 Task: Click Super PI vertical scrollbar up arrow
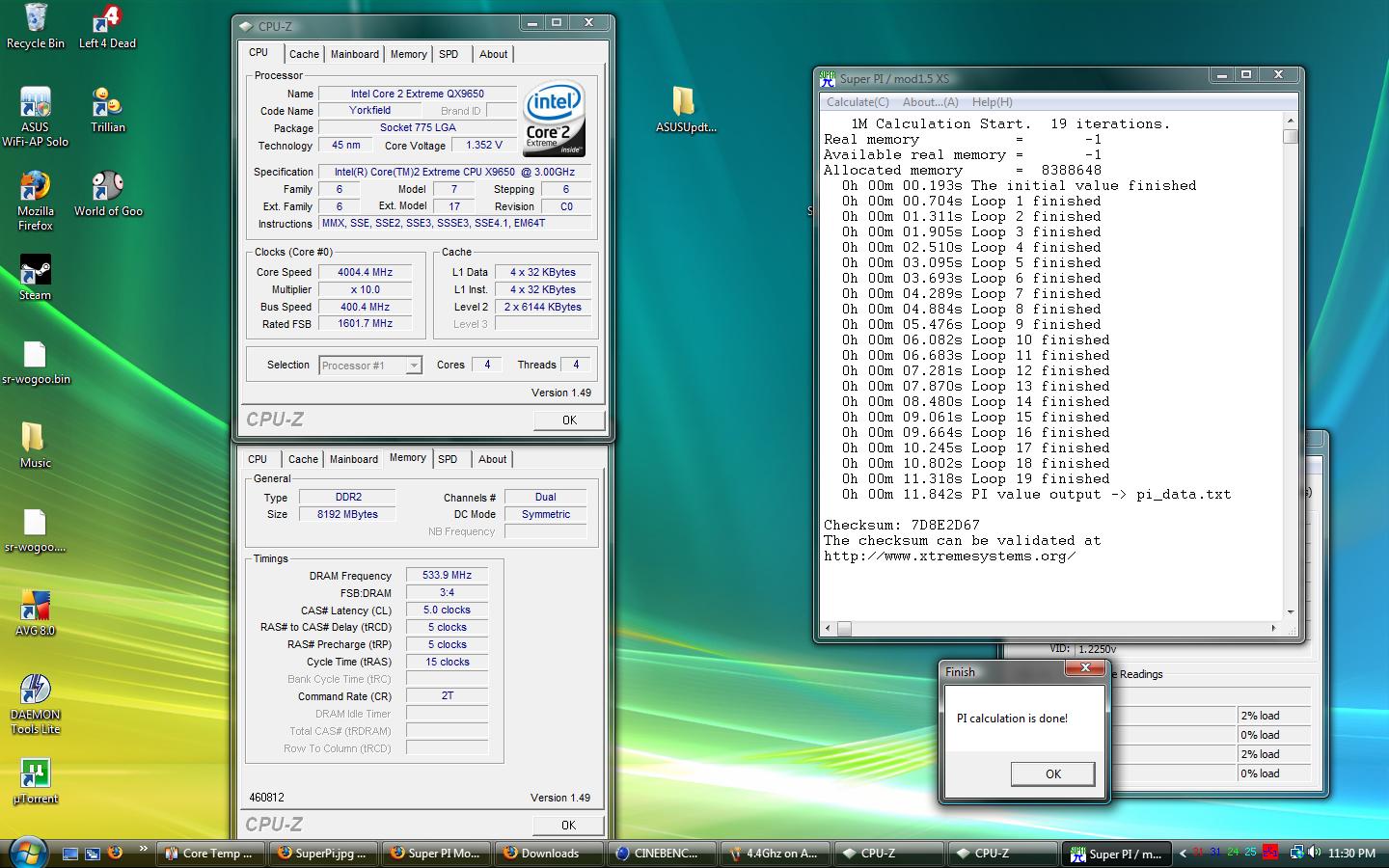pos(1291,121)
